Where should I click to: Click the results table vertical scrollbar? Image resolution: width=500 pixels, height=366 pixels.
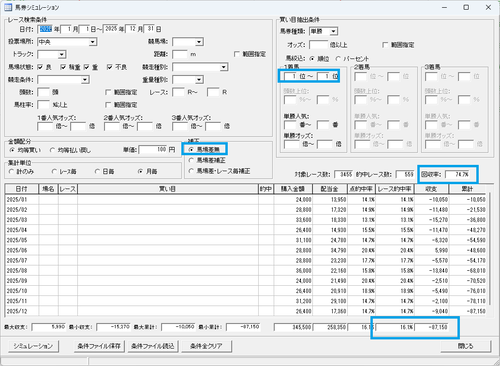pyautogui.click(x=490, y=249)
